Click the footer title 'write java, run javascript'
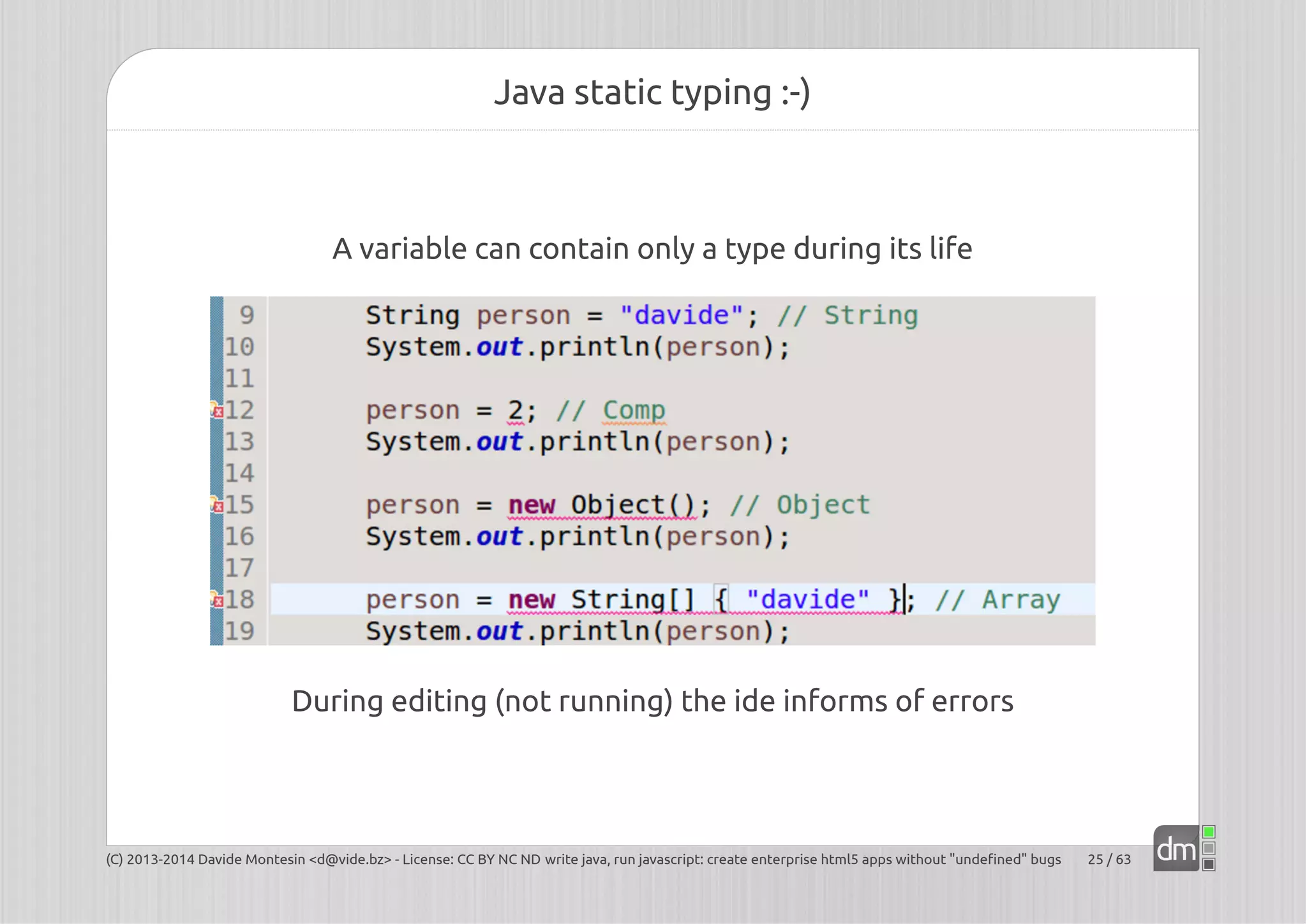1307x924 pixels. [623, 860]
